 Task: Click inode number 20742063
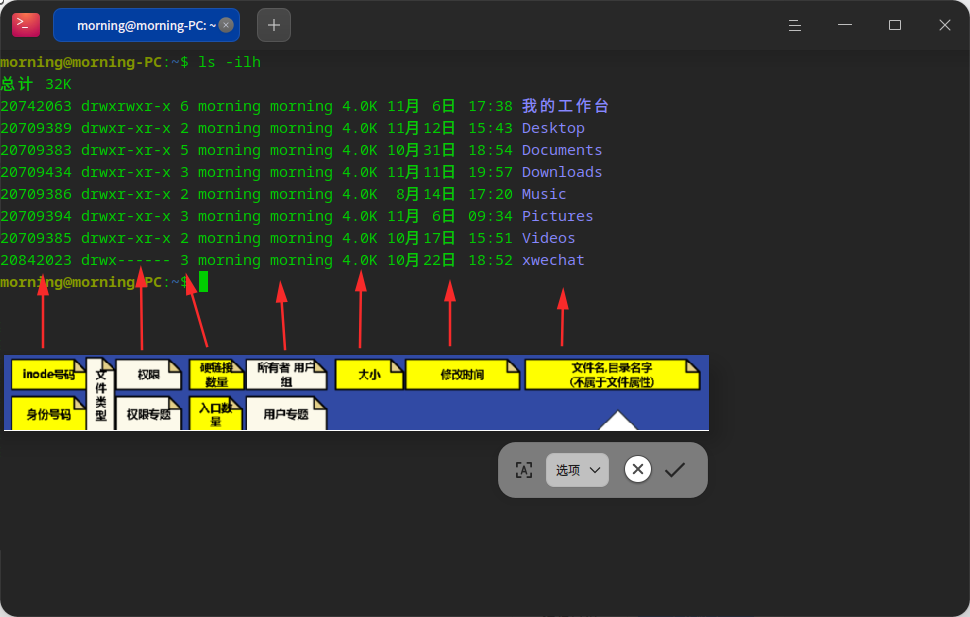click(36, 106)
